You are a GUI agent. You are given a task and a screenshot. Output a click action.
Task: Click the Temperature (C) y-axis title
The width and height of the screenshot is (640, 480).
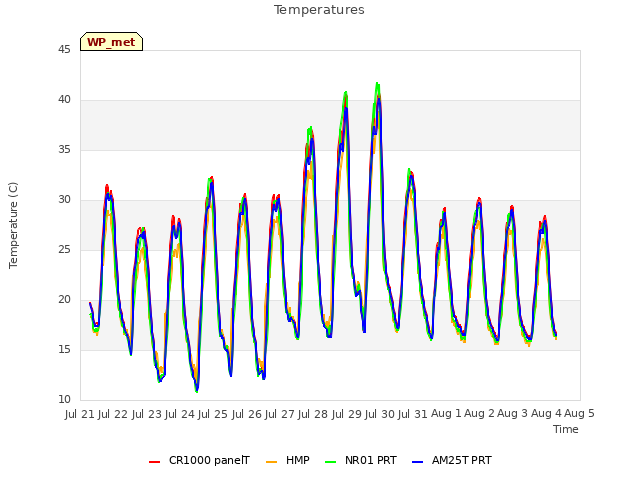tap(13, 225)
